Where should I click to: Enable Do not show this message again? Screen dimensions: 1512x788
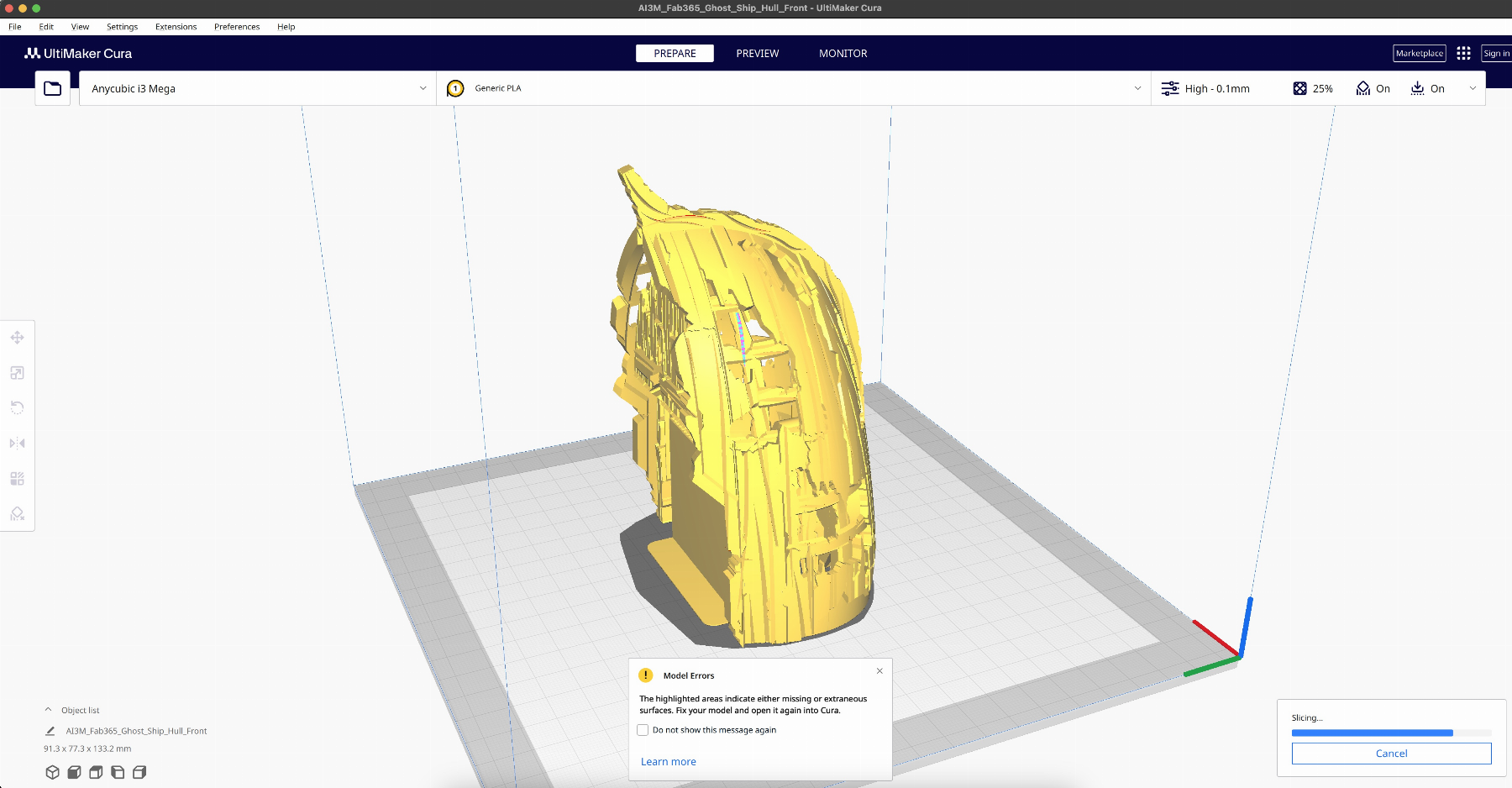[x=643, y=730]
